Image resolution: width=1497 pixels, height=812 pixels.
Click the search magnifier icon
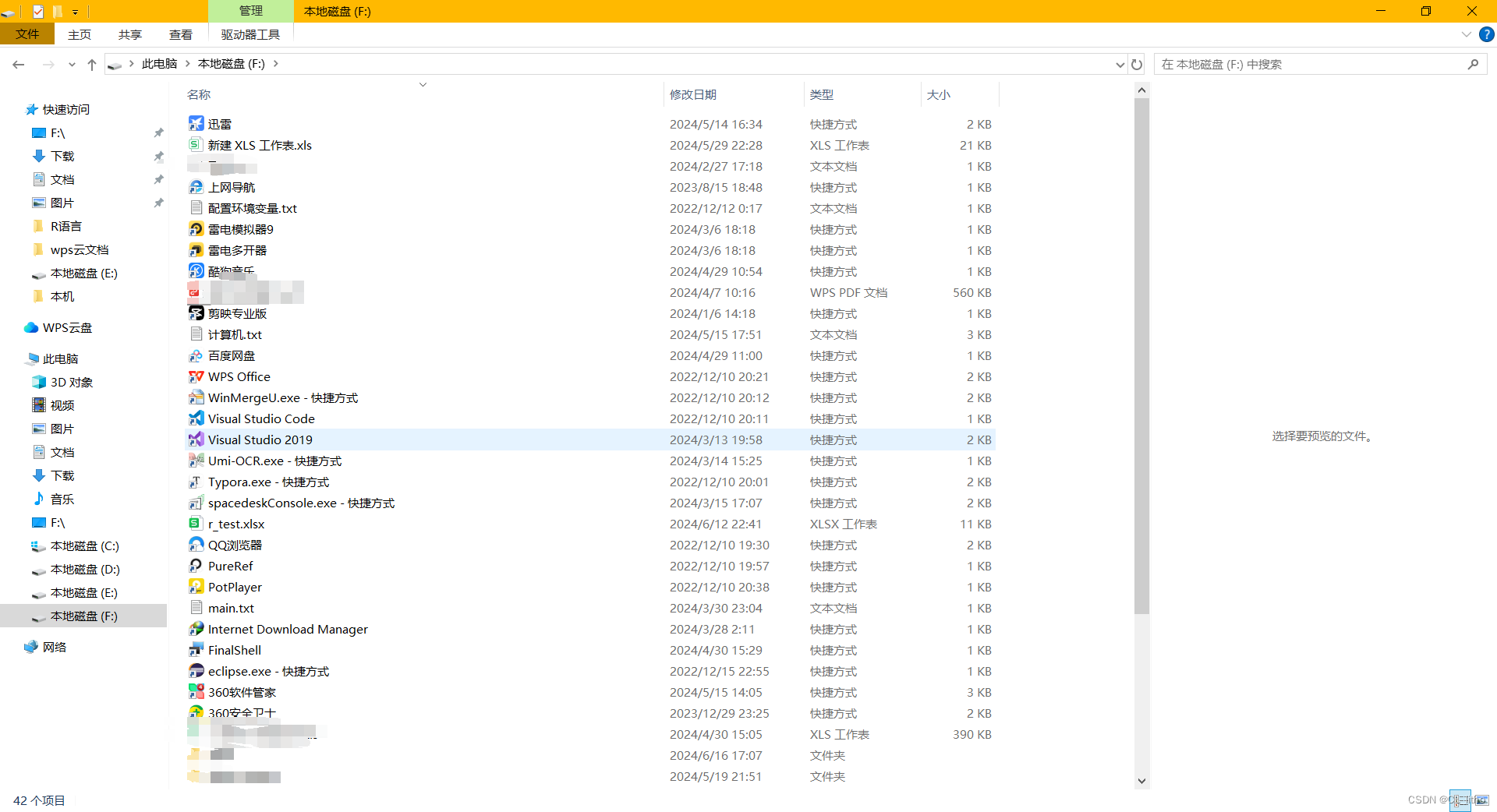click(1473, 64)
